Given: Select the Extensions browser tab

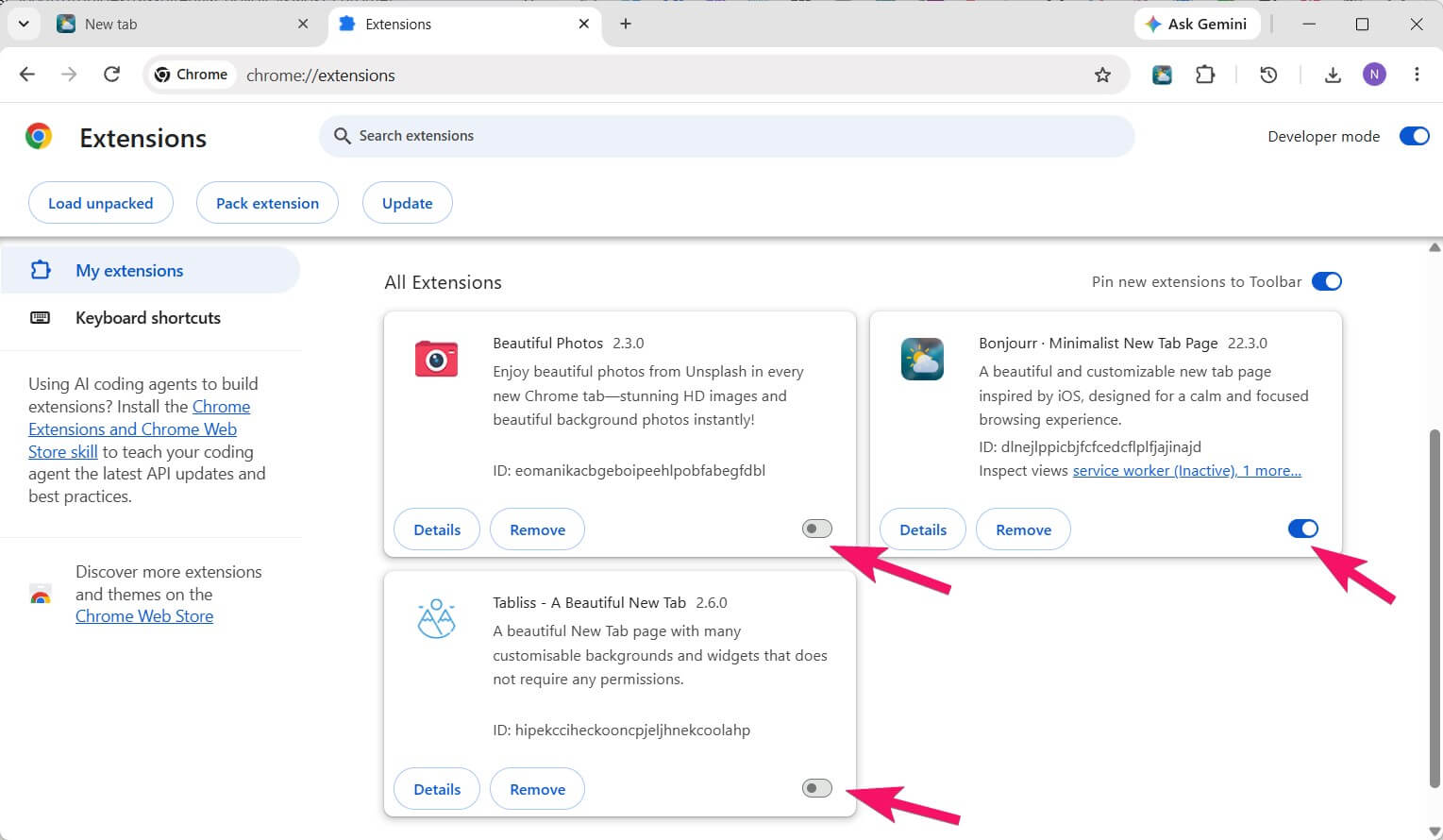Looking at the screenshot, I should (465, 24).
